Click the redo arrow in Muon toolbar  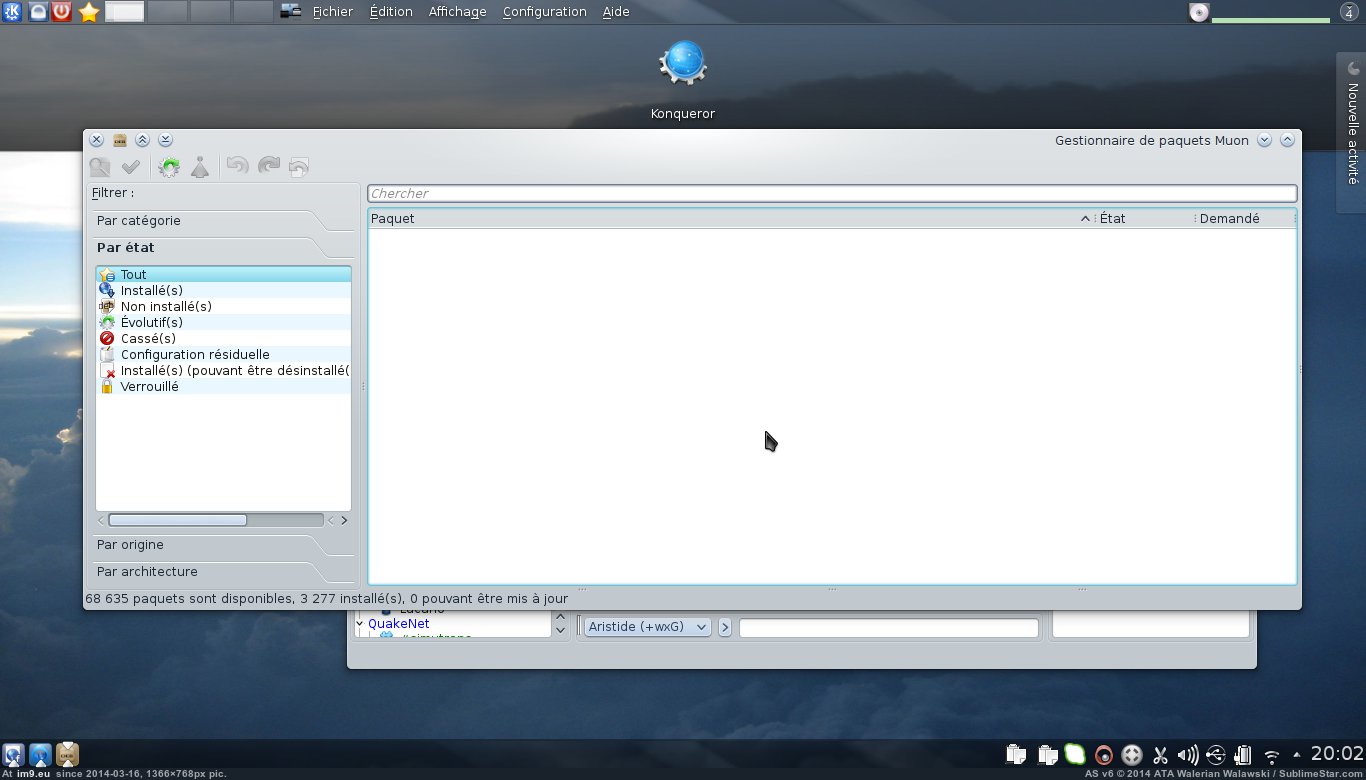tap(268, 167)
